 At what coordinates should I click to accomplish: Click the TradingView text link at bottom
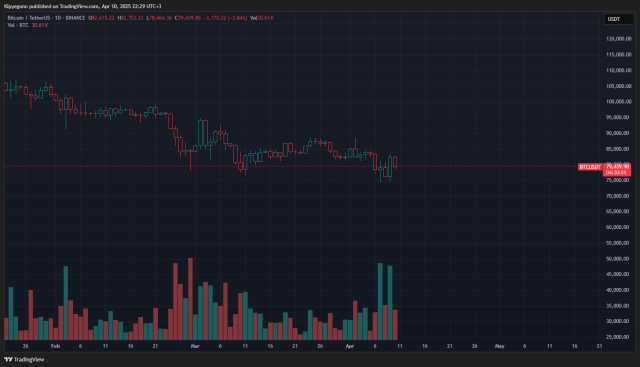pyautogui.click(x=29, y=360)
